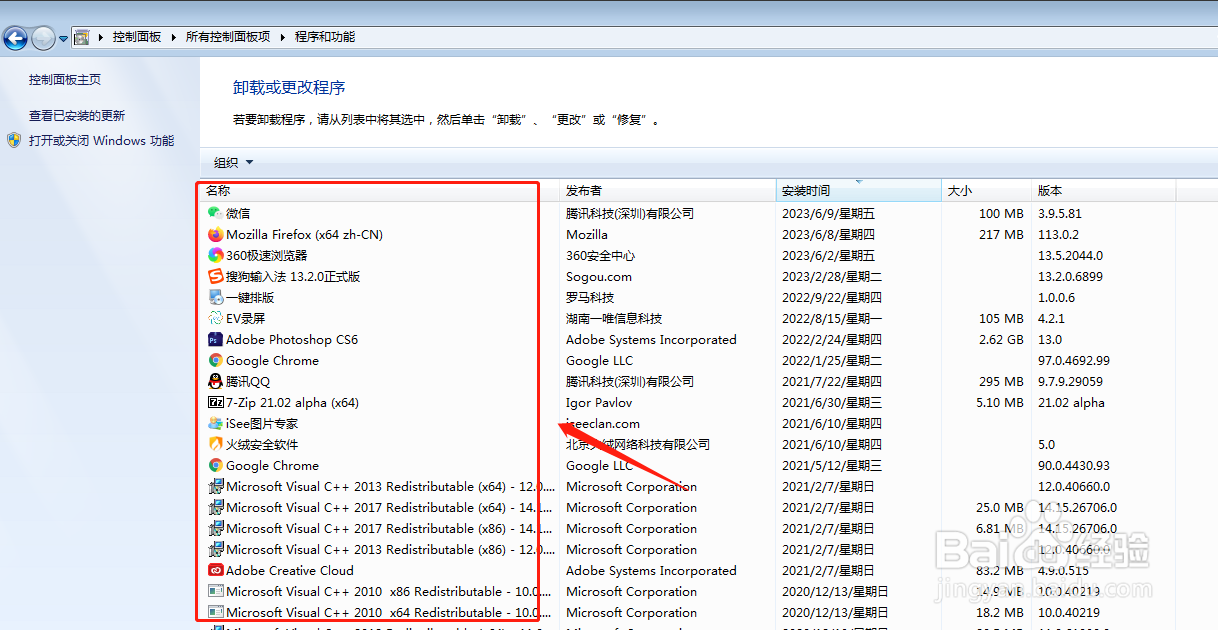Click the iSee图片专家 icon
The image size is (1218, 630).
(x=215, y=423)
